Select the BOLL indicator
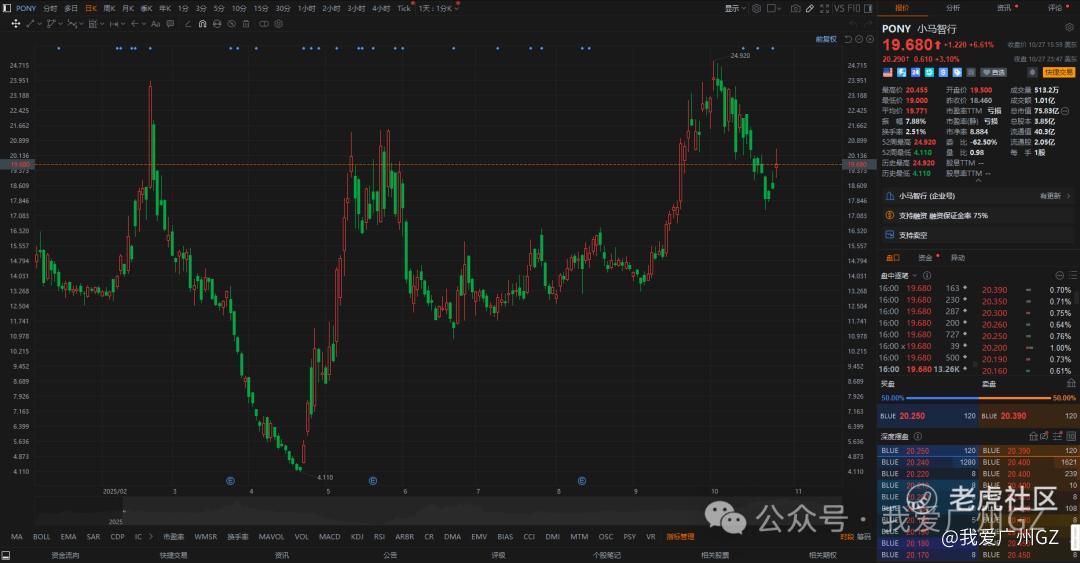The width and height of the screenshot is (1080, 563). 41,537
